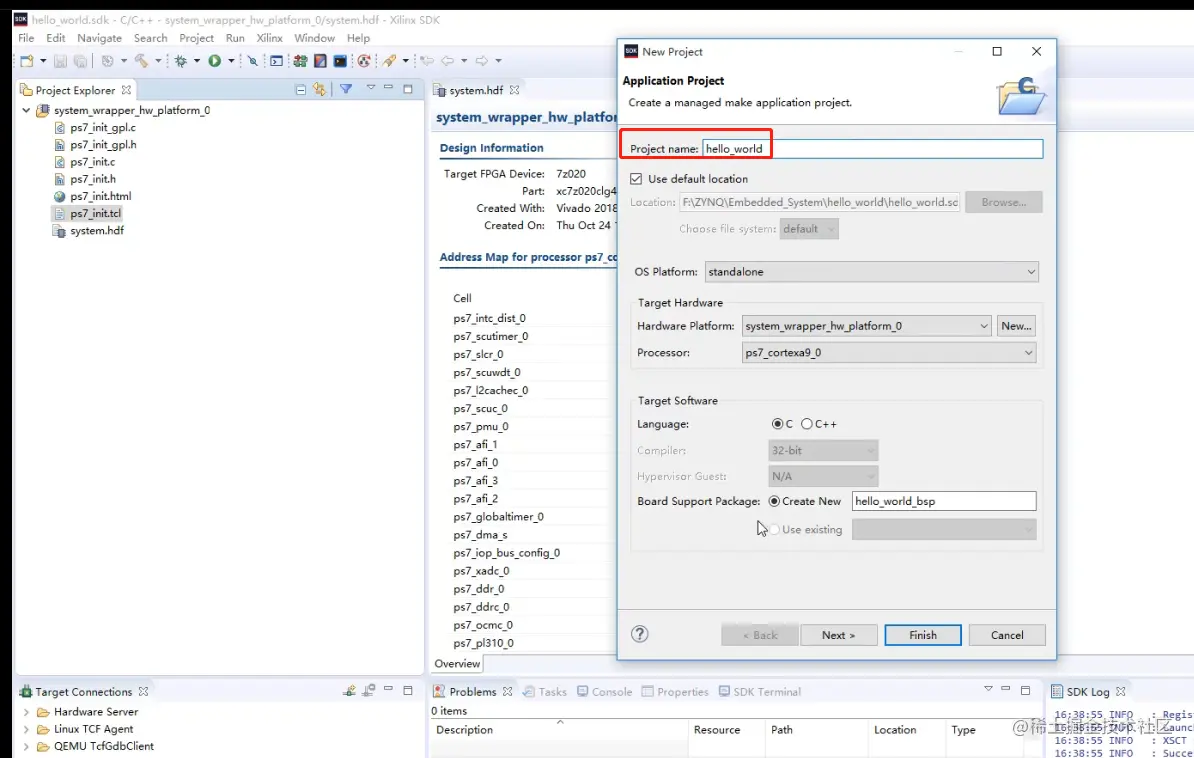
Task: Click the Back navigation arrow icon in toolbar
Action: 447,61
